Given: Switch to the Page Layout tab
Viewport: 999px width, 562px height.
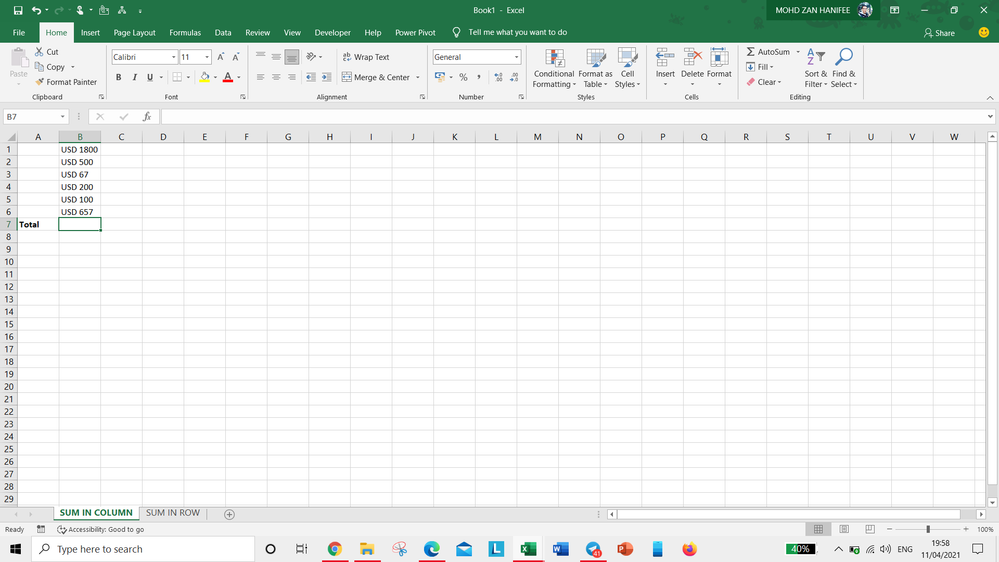Looking at the screenshot, I should [x=134, y=32].
